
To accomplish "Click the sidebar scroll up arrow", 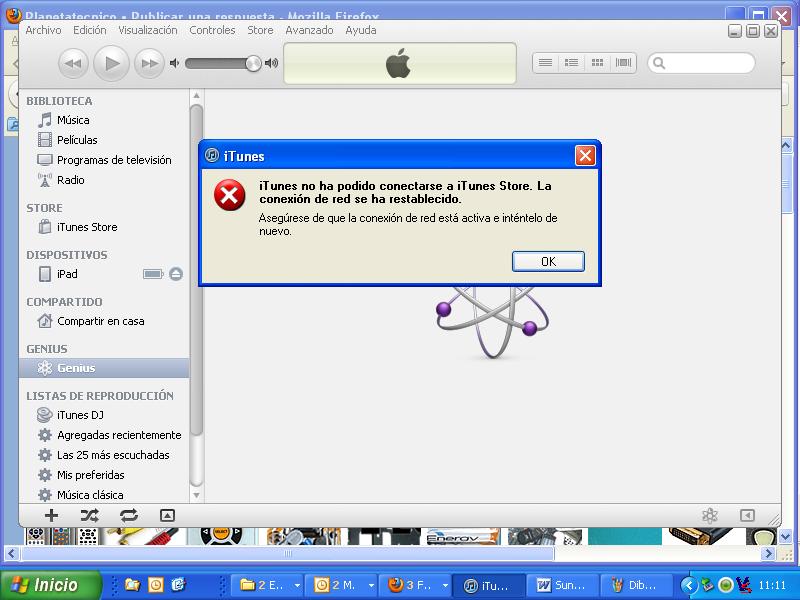I will coord(196,95).
